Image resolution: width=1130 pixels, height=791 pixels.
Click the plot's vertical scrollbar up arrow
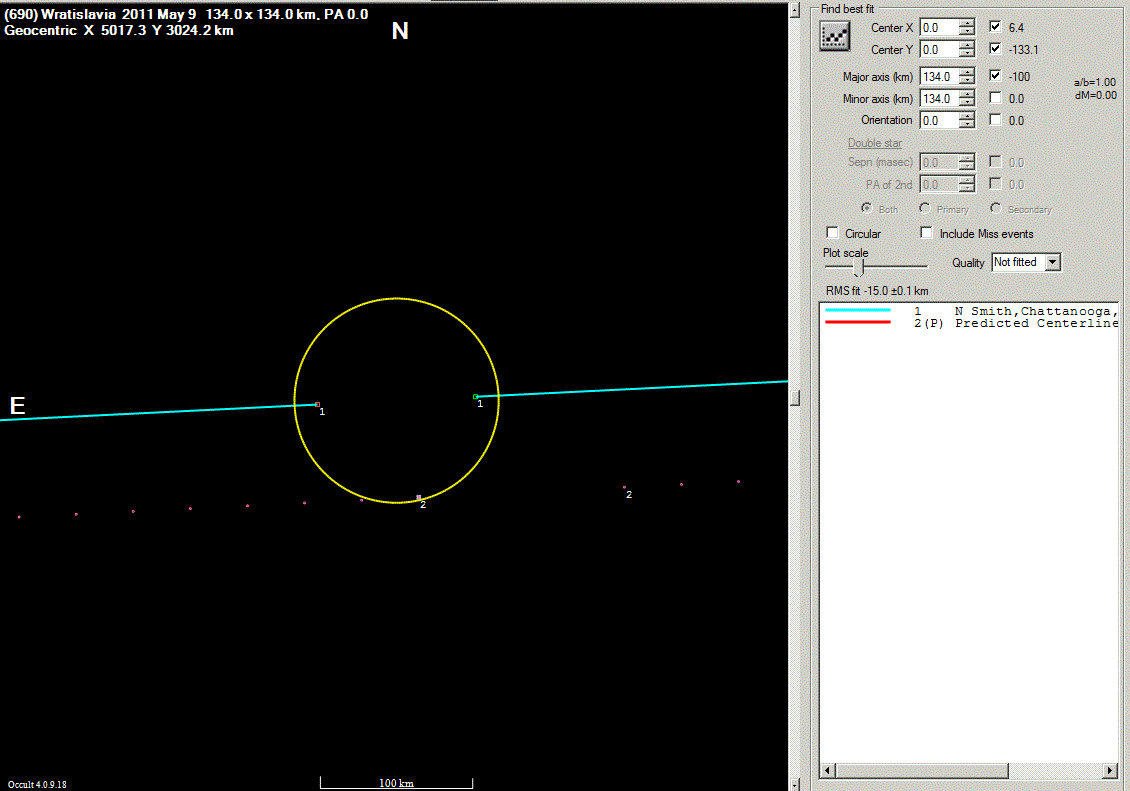click(795, 10)
